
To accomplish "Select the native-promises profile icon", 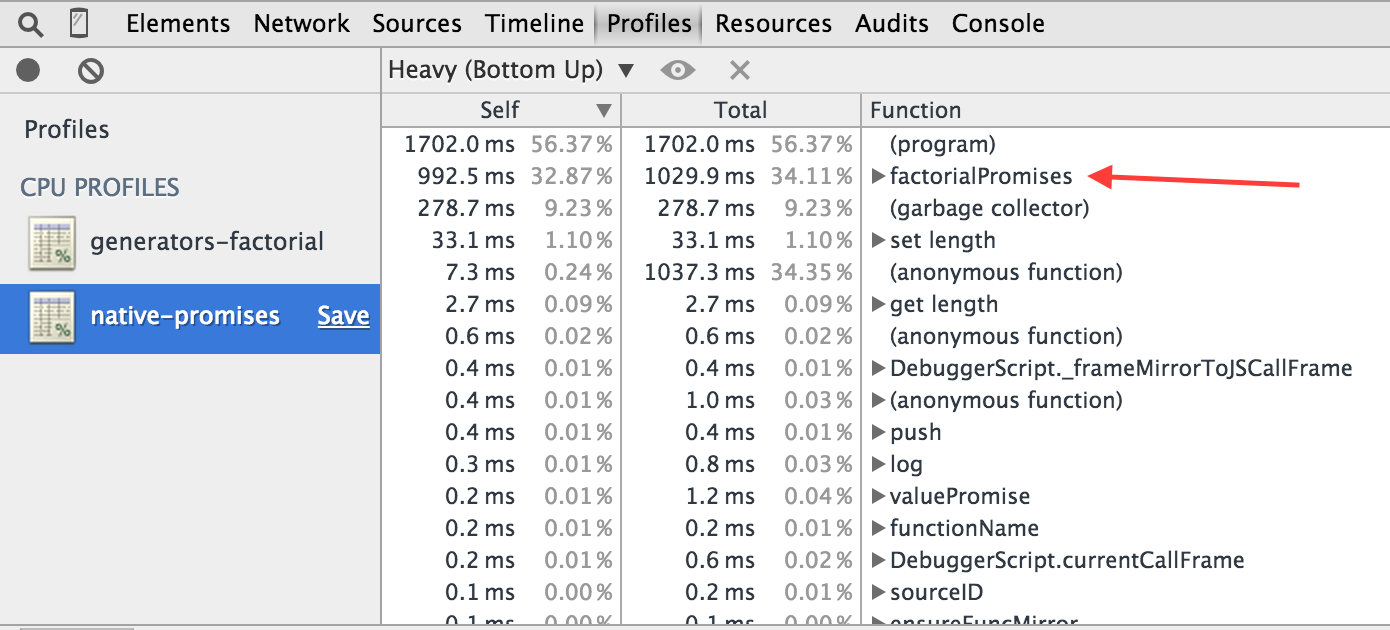I will click(52, 316).
